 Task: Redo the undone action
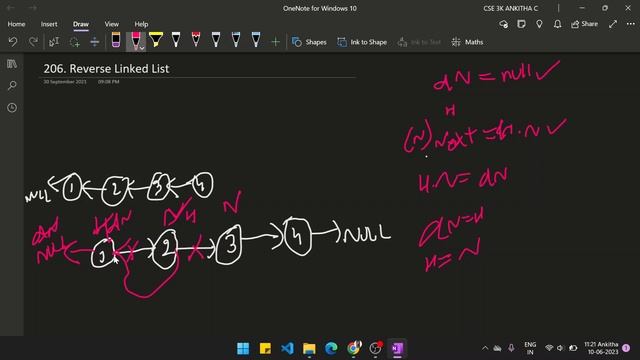click(33, 42)
